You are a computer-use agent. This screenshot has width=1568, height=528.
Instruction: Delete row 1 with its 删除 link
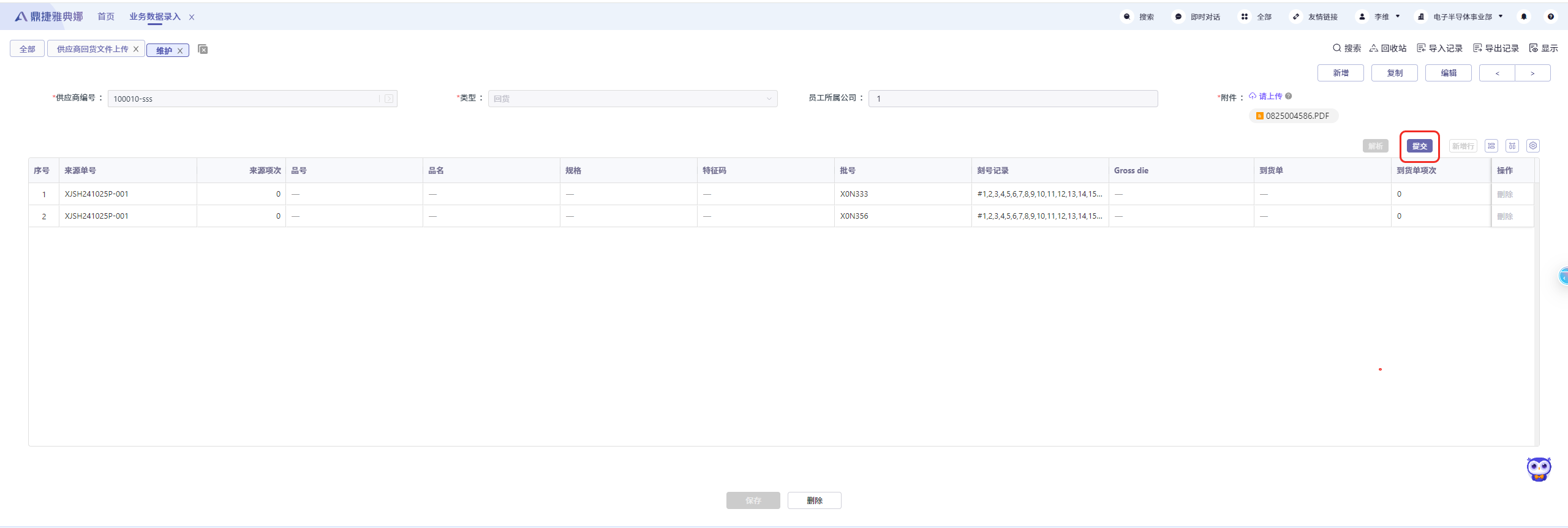[x=1505, y=194]
